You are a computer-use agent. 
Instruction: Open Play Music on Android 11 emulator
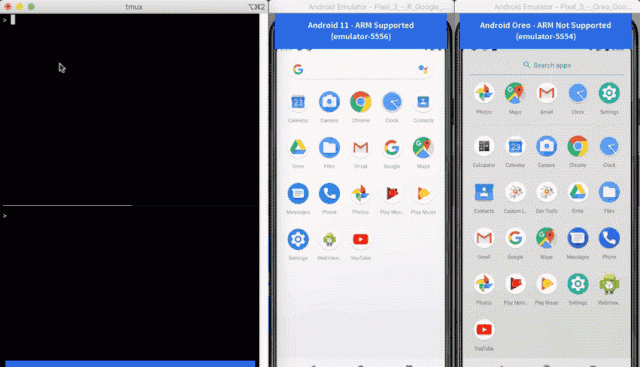click(423, 194)
